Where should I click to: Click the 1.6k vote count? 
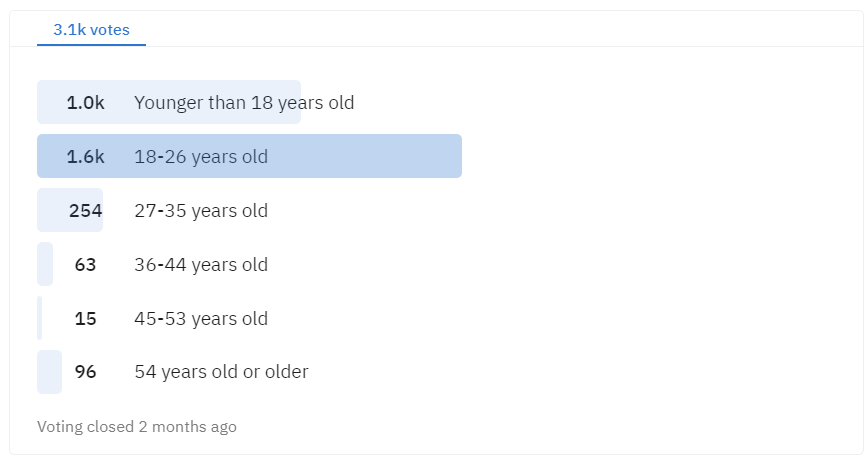click(85, 157)
